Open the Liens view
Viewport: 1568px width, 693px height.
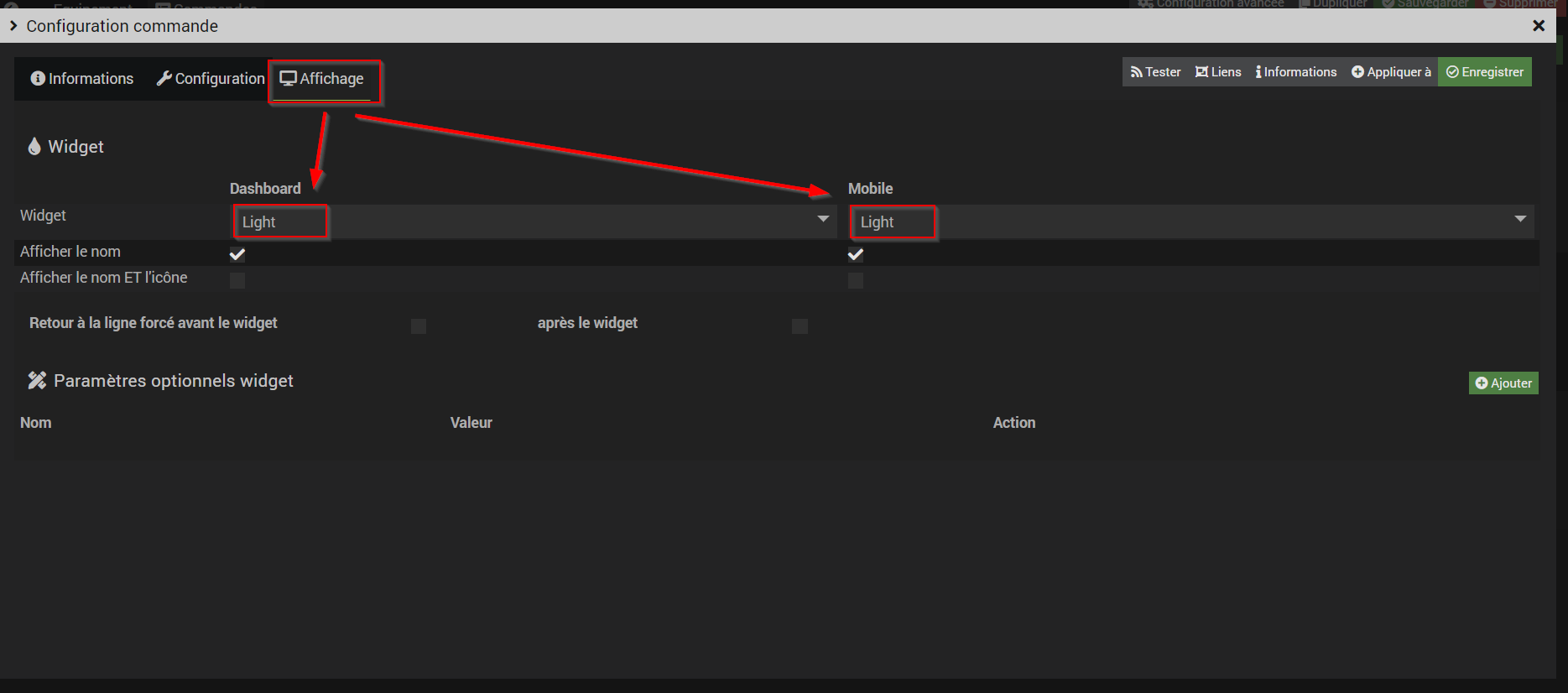(1218, 72)
